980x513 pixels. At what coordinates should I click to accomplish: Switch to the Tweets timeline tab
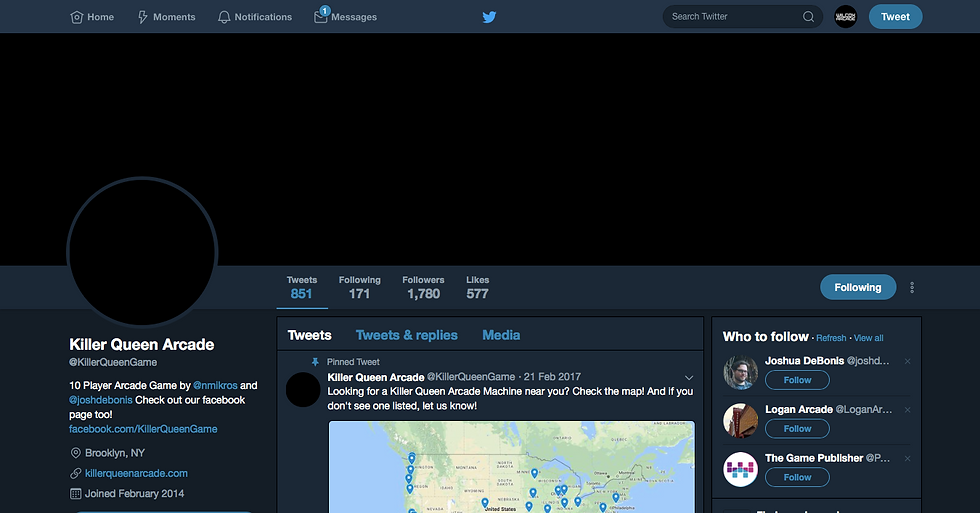(309, 336)
